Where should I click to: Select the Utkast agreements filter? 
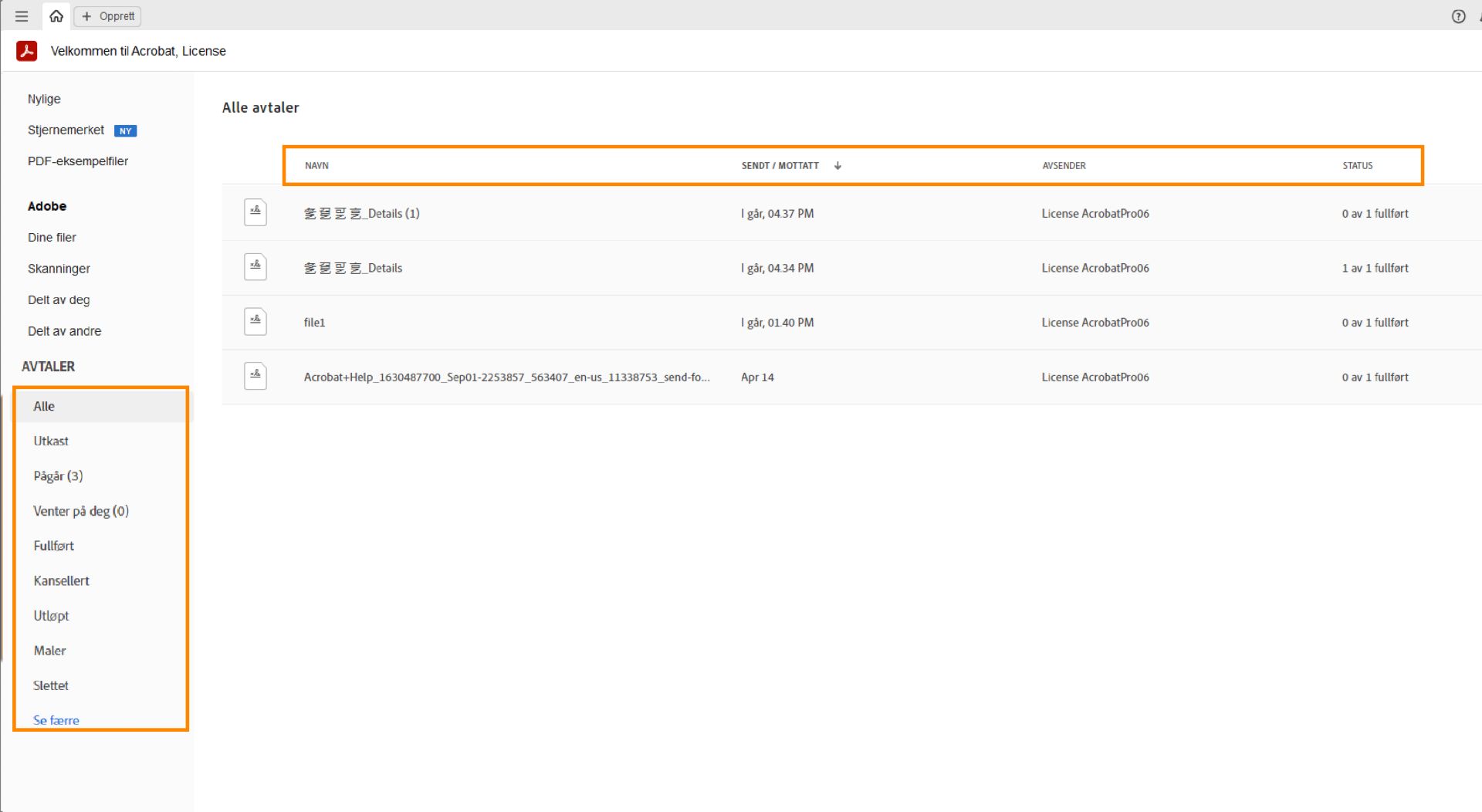(51, 442)
